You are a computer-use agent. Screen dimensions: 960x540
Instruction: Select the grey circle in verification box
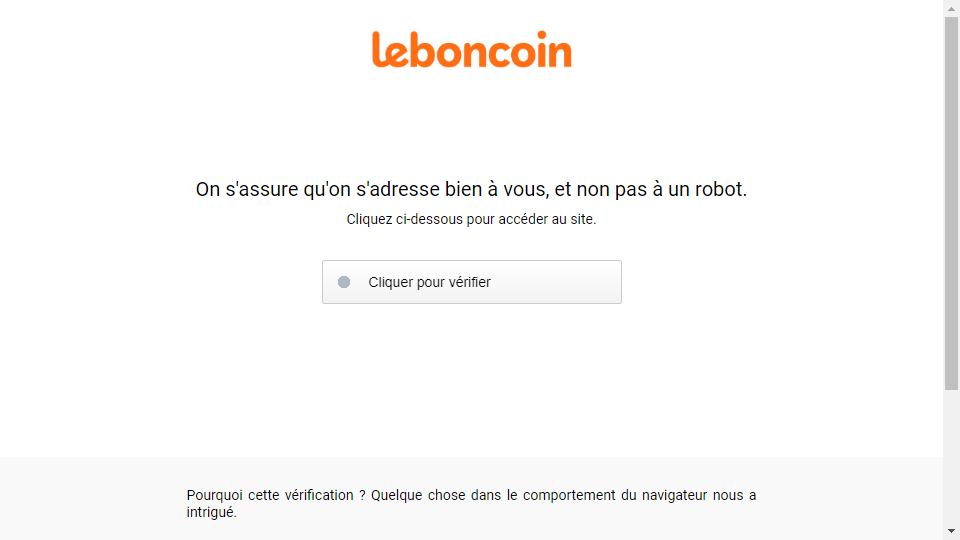[344, 282]
